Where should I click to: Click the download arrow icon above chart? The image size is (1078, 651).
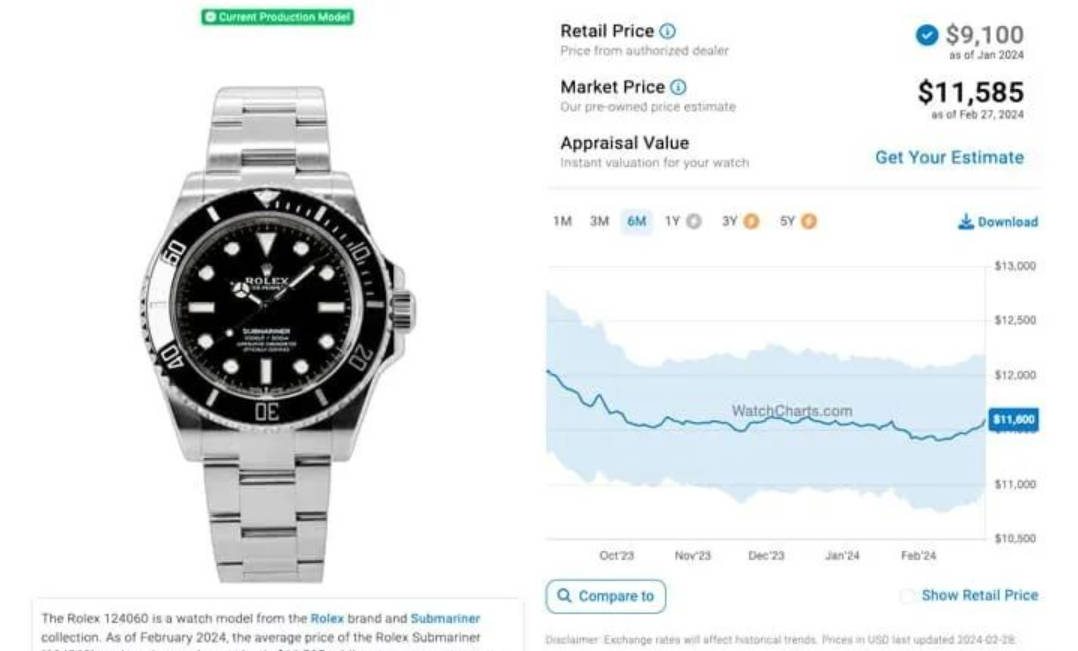tap(966, 221)
